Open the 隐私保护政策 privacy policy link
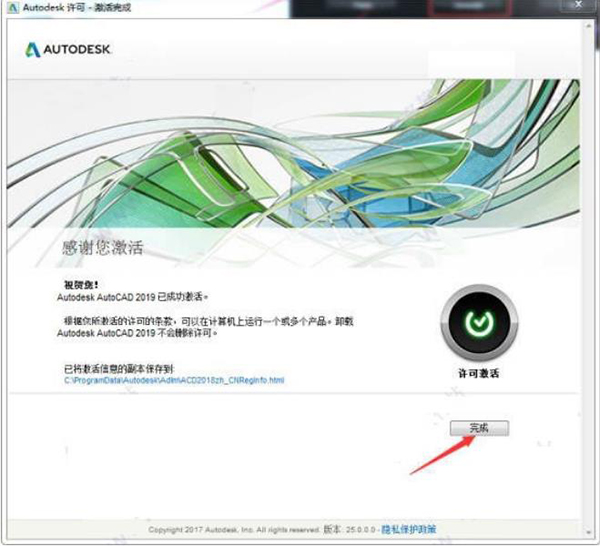Viewport: 600px width, 546px height. pyautogui.click(x=409, y=529)
